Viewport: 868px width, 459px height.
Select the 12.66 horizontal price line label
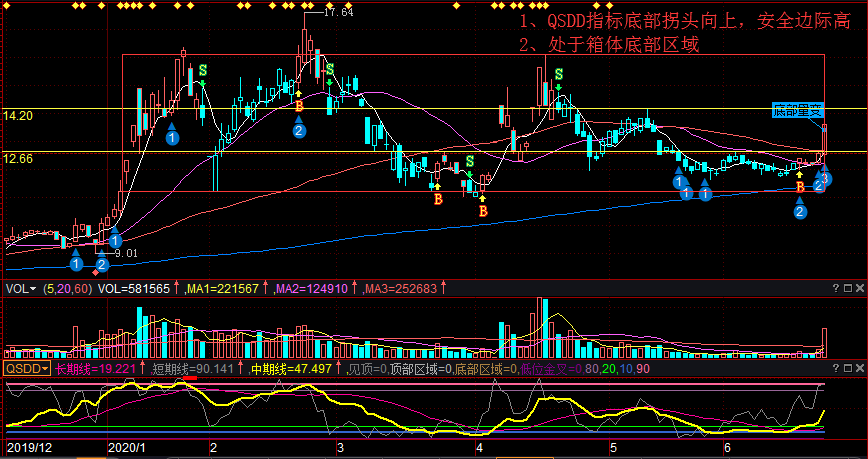18,158
